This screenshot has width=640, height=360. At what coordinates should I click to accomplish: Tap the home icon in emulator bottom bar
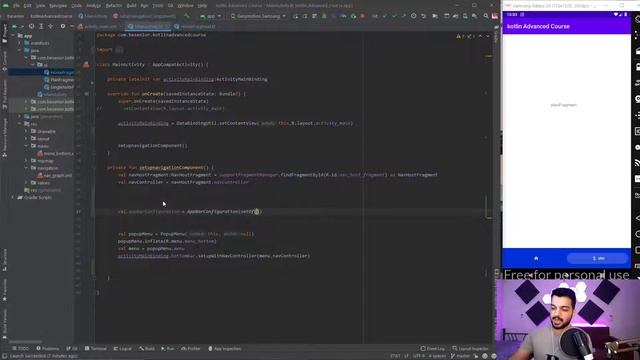(536, 258)
